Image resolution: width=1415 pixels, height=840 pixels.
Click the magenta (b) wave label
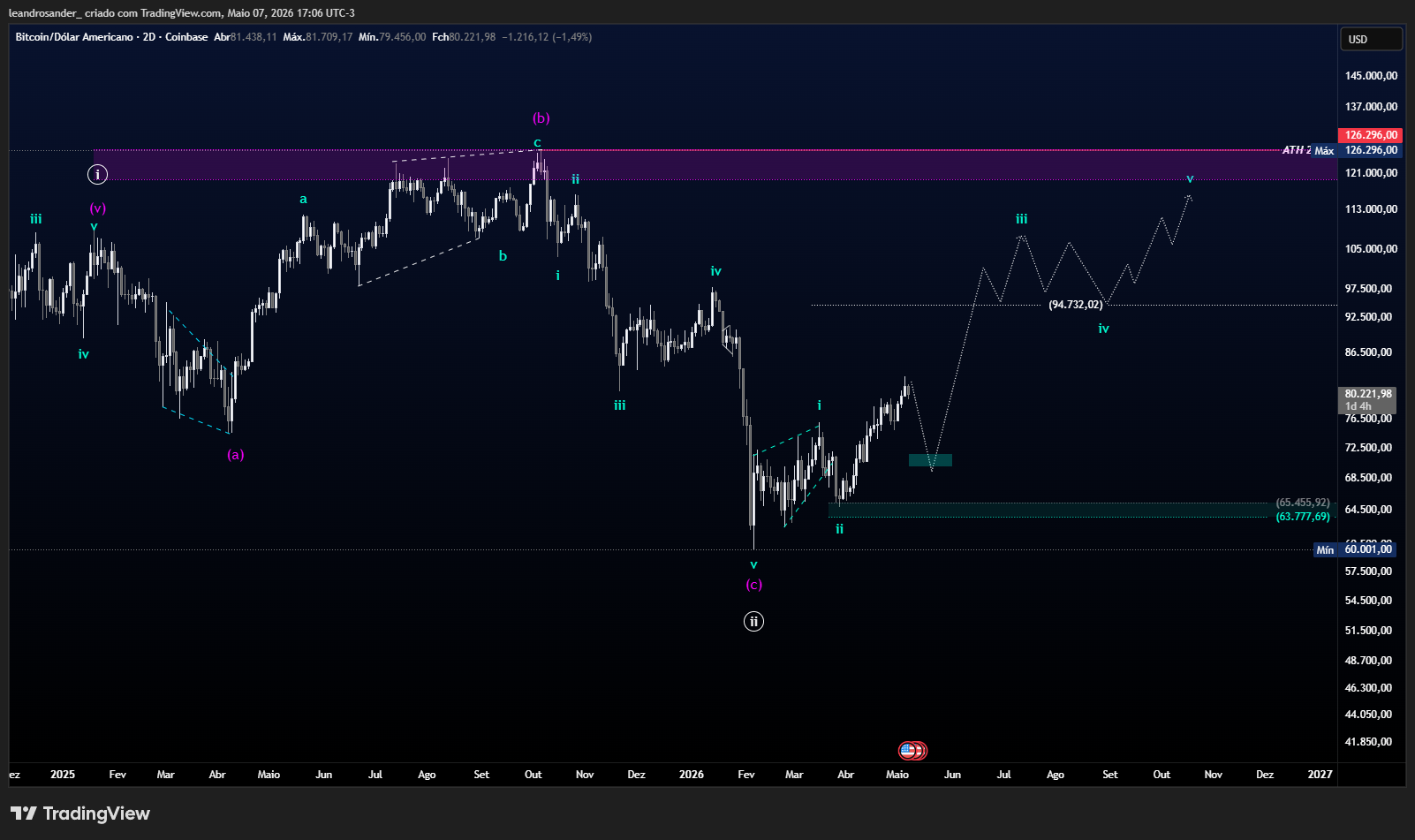tap(541, 118)
